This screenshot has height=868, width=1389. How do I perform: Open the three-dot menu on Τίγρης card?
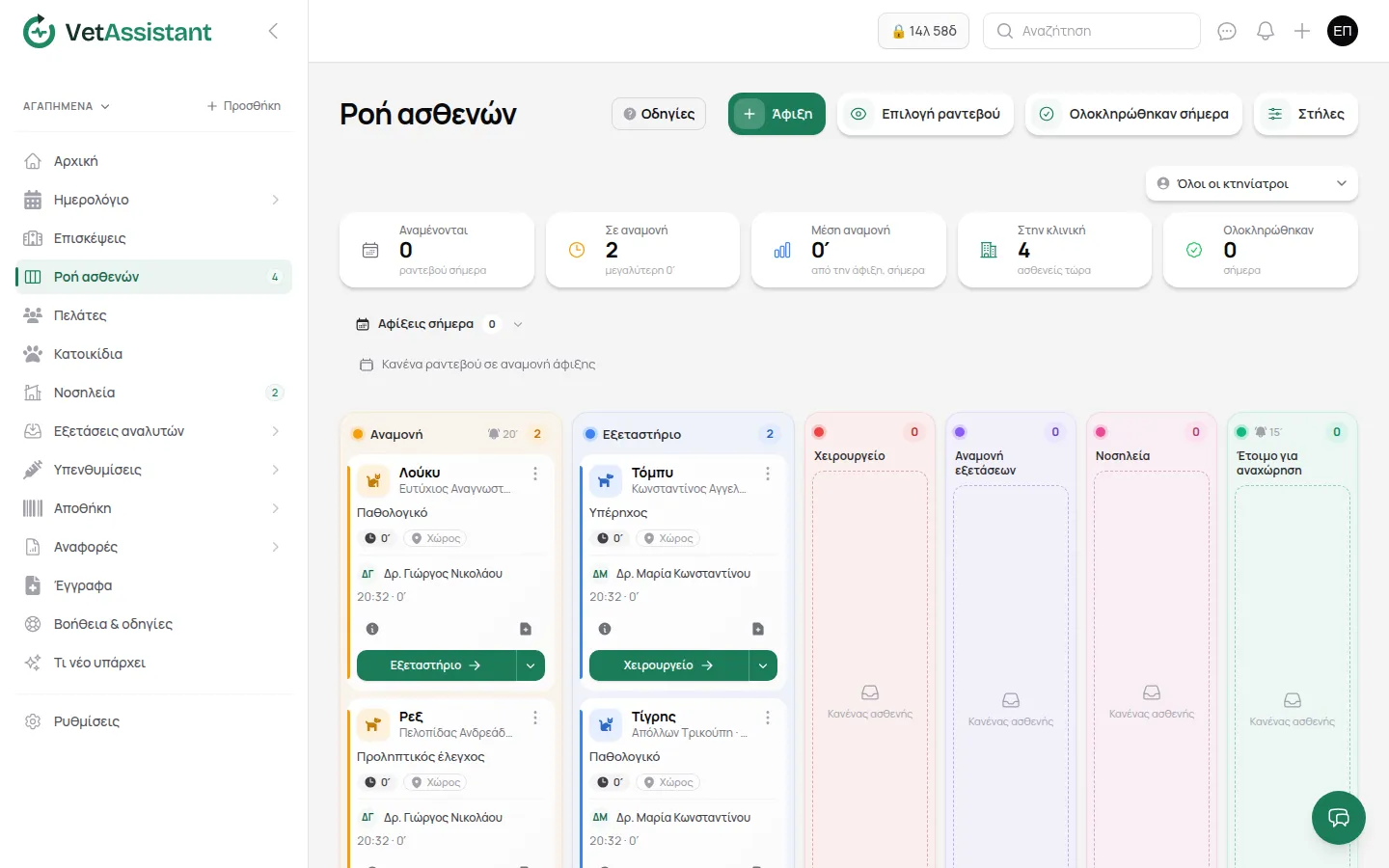point(768,718)
